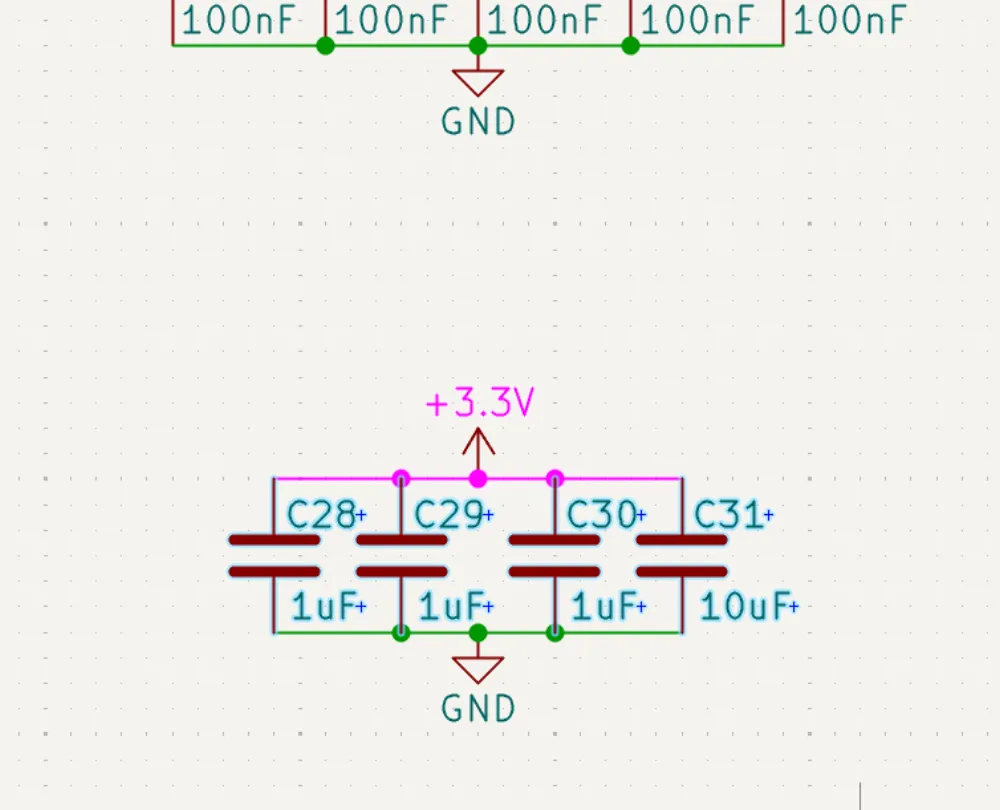Screen dimensions: 1000x810
Task: Select the C30 capacitor symbol plates
Action: pyautogui.click(x=555, y=556)
